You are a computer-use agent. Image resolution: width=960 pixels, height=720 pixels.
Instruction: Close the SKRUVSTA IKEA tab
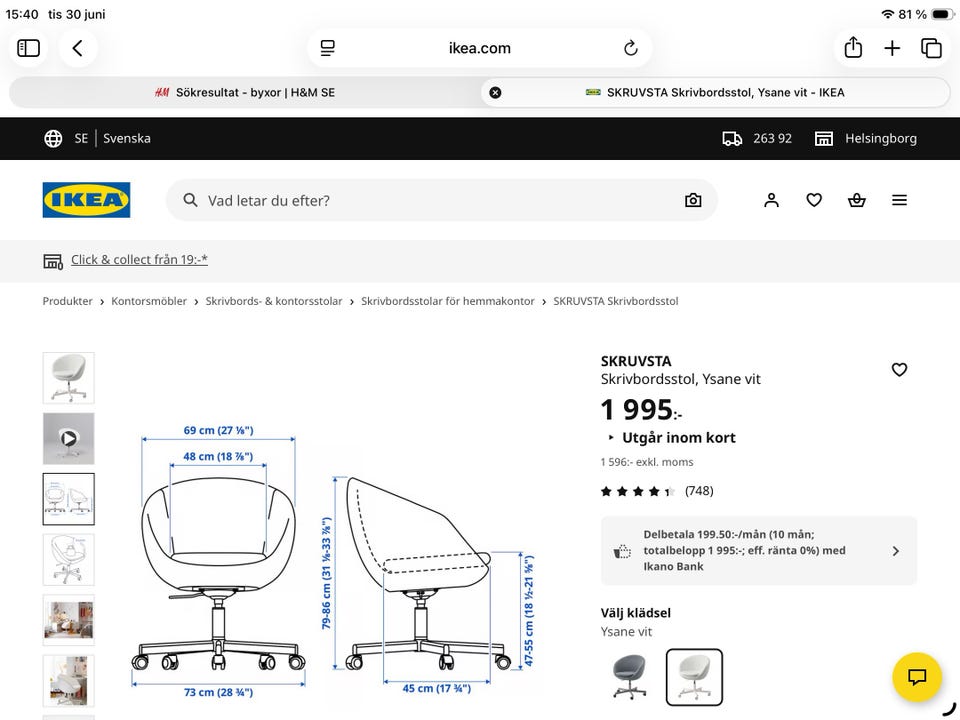tap(495, 92)
